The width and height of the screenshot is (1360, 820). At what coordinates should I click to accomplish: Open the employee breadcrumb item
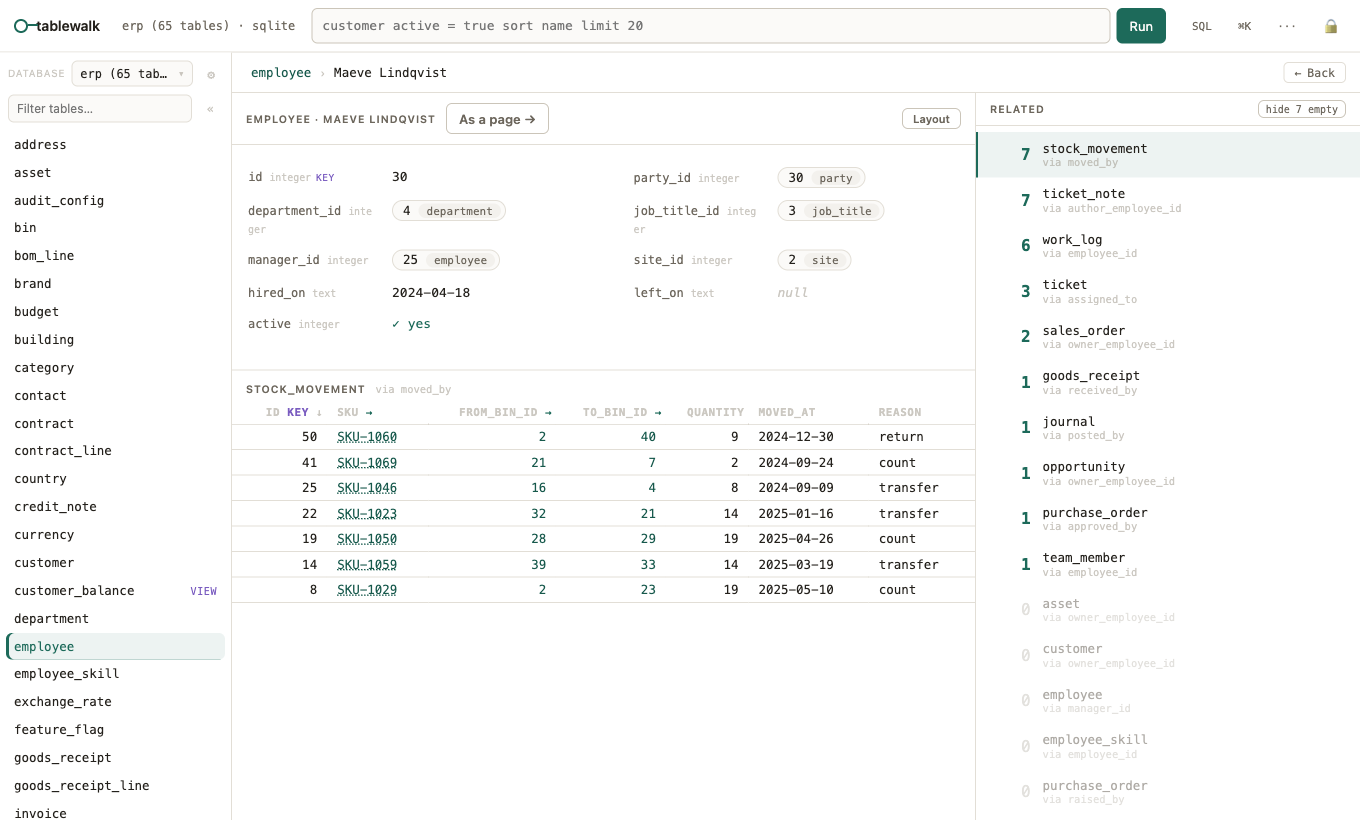coord(281,73)
